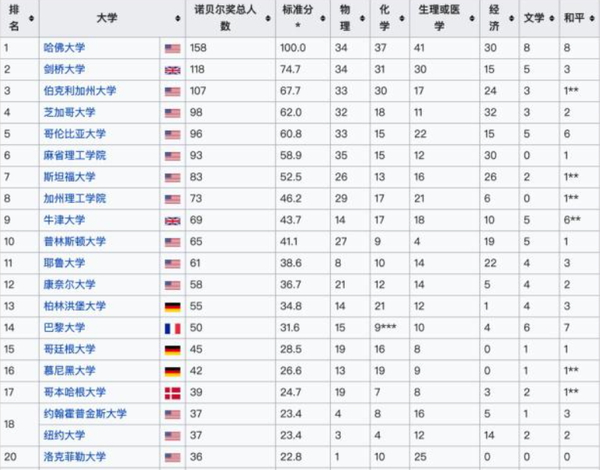This screenshot has height=470, width=600.
Task: Select the standard score 31.6
Action: click(x=290, y=328)
